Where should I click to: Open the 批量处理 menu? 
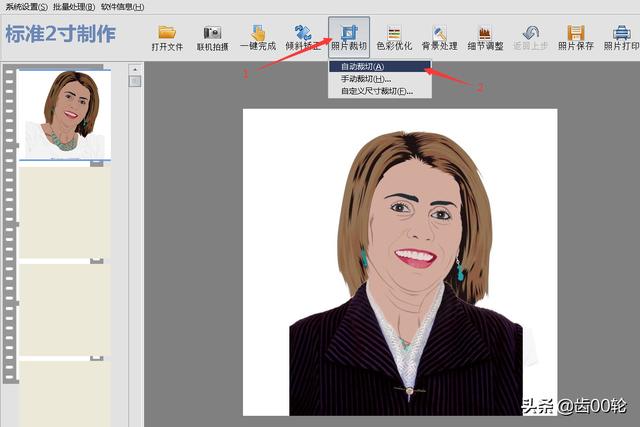point(73,6)
